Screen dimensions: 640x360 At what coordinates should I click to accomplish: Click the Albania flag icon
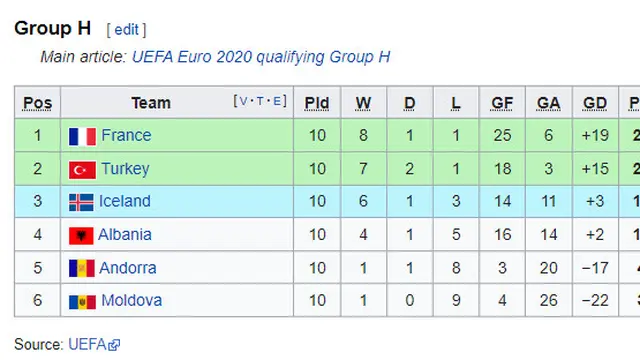[81, 236]
